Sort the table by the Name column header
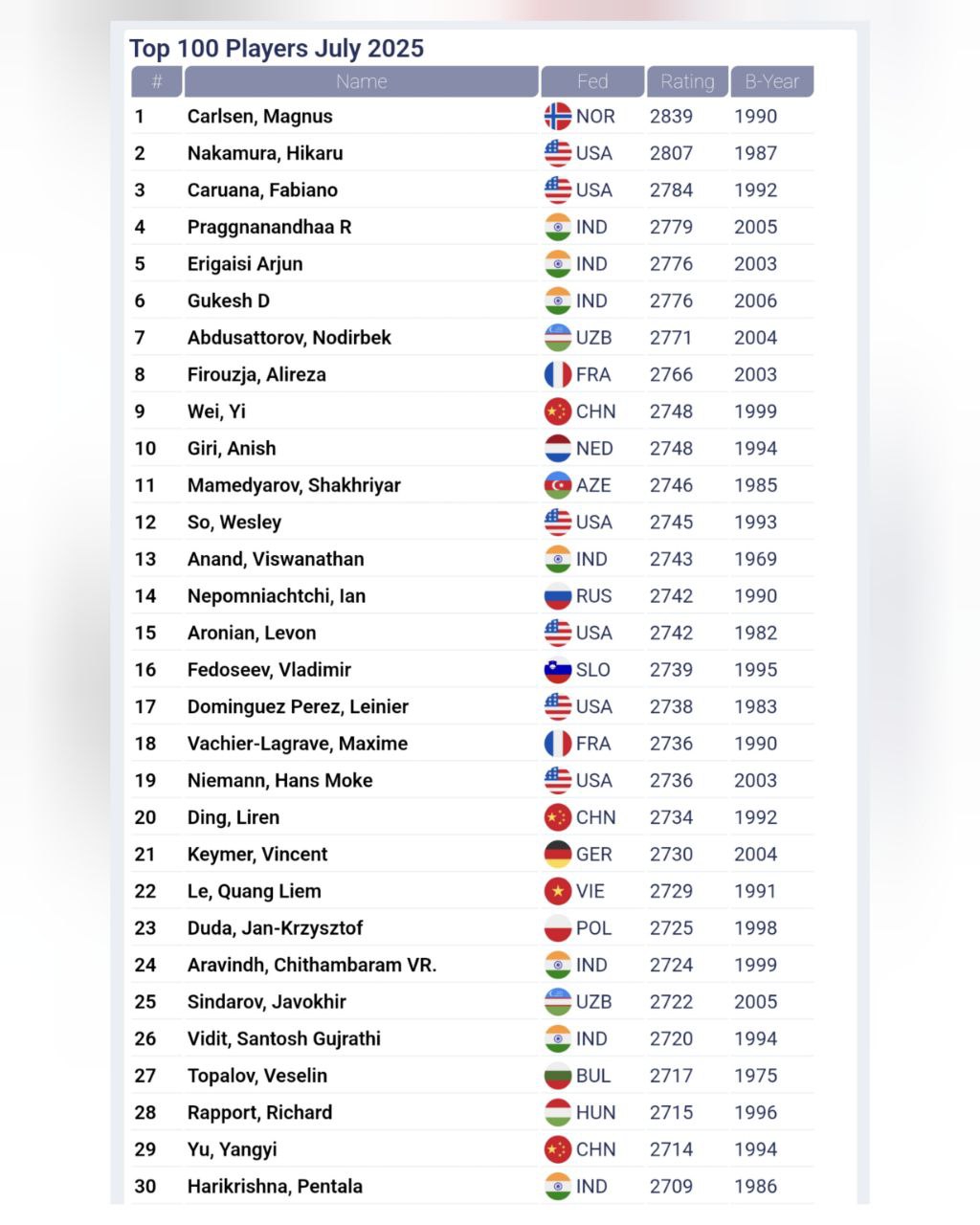Screen dimensions: 980x1225 tap(361, 82)
